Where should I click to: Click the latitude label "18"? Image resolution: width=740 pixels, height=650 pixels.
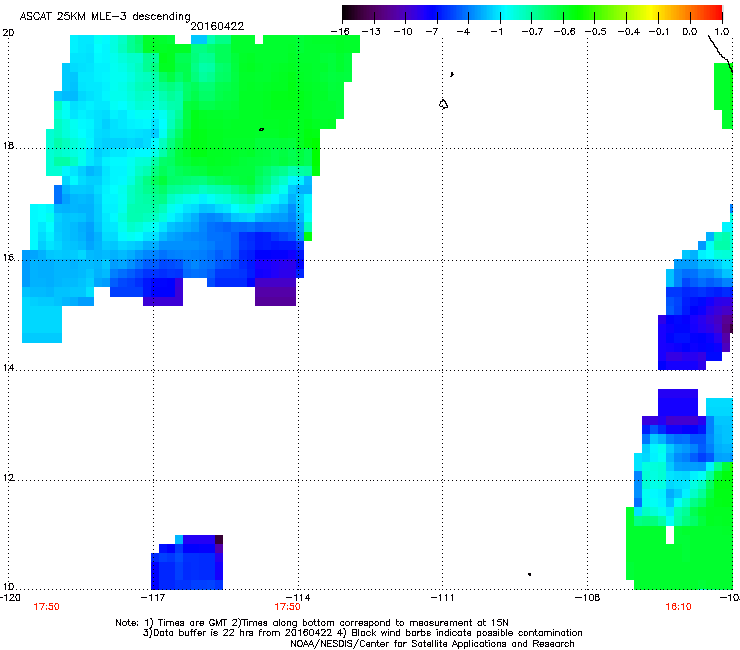pyautogui.click(x=8, y=145)
